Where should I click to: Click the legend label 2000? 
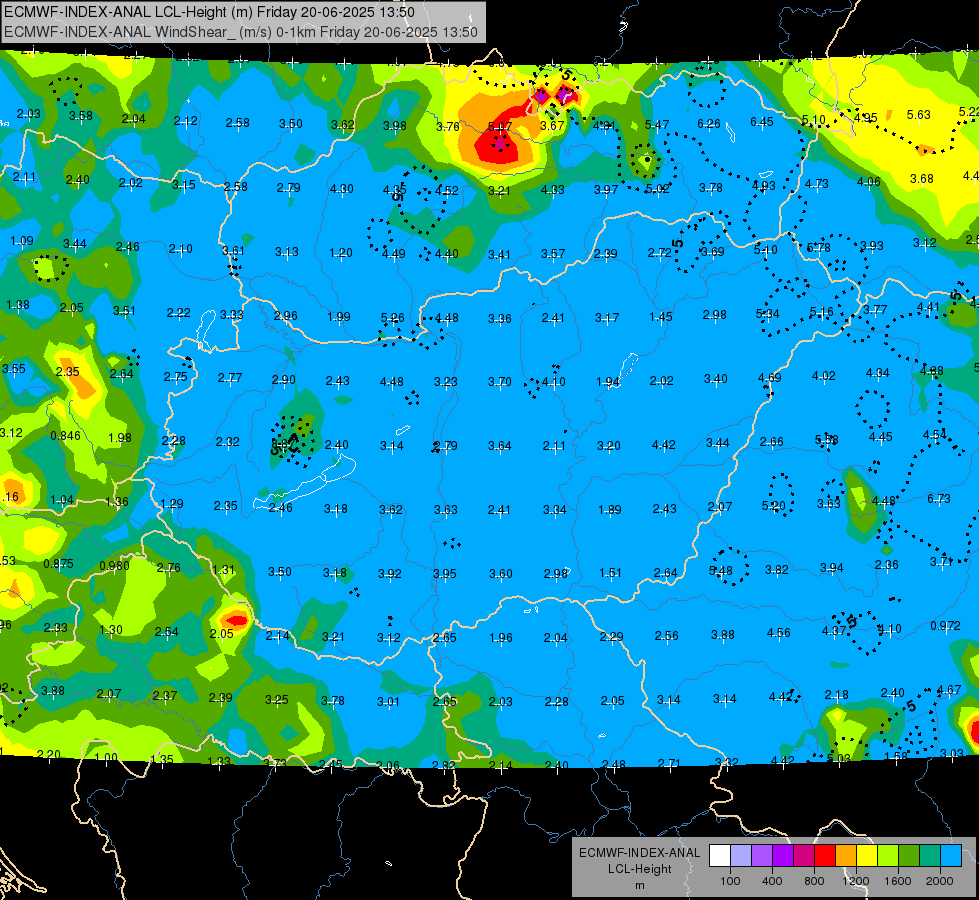point(940,881)
